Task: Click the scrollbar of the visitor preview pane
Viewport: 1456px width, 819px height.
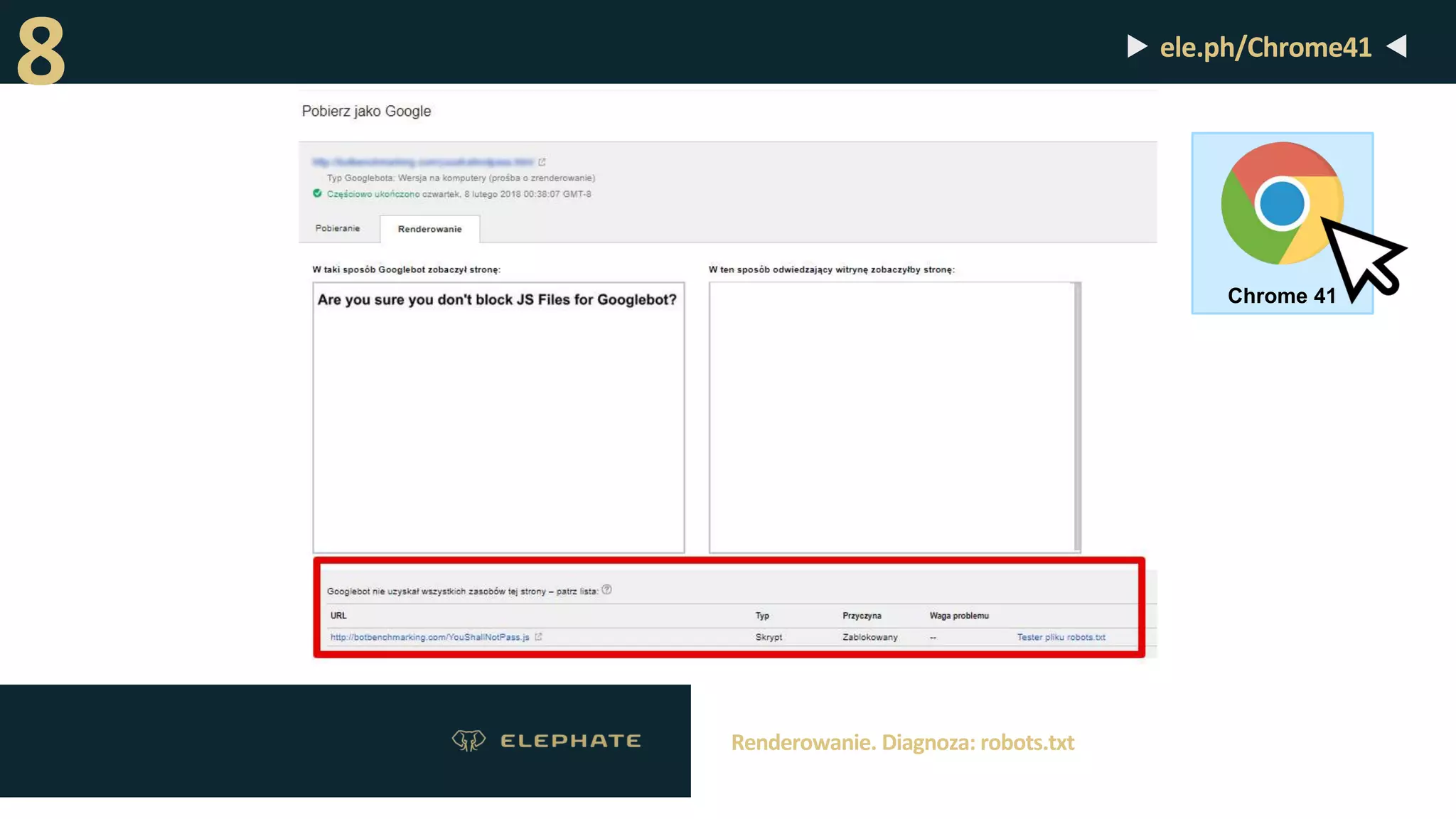Action: (1078, 417)
